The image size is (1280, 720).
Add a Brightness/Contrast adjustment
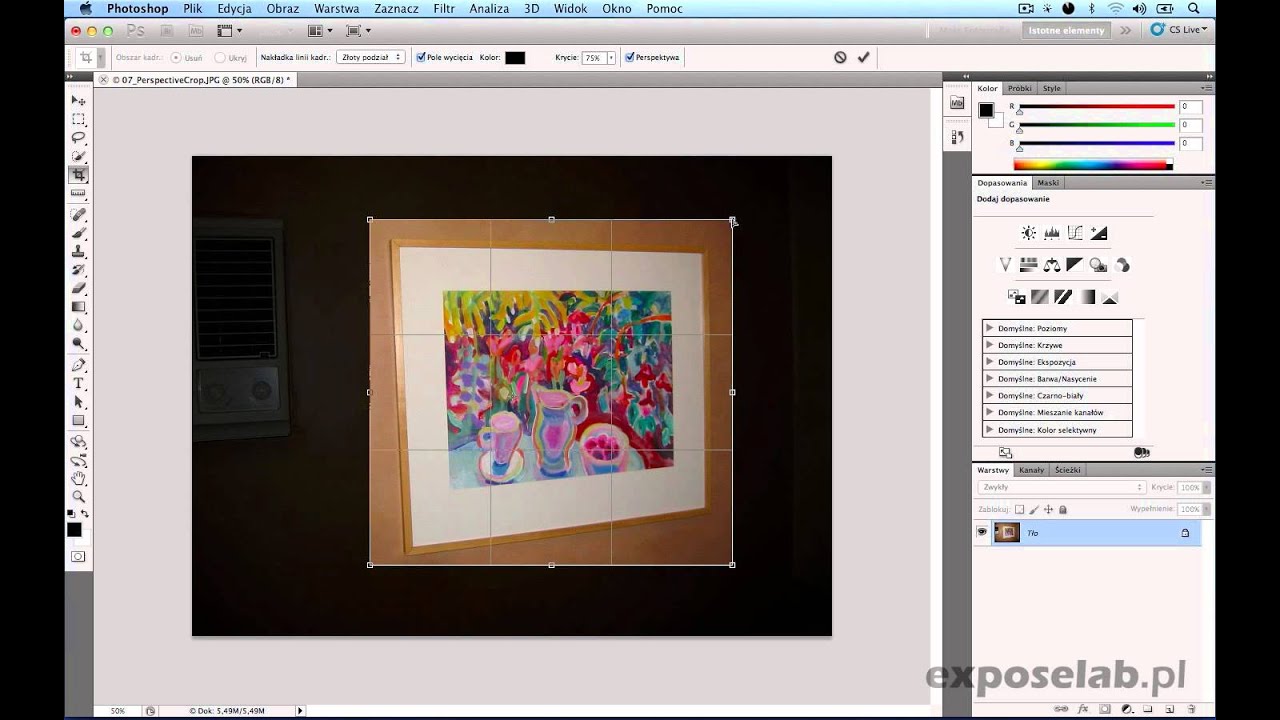[1028, 233]
